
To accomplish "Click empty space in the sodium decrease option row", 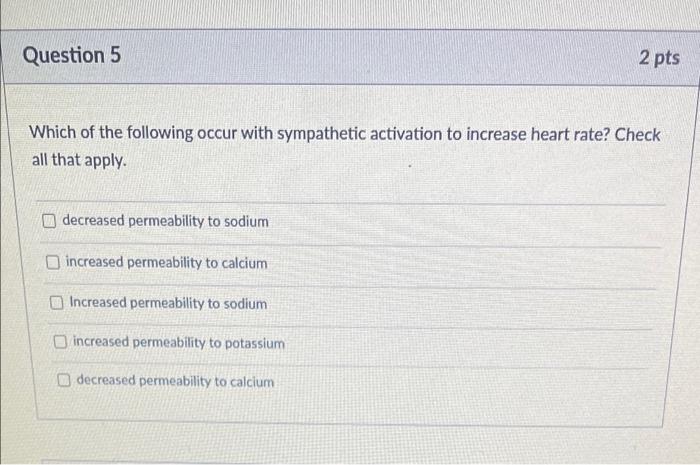I will (464, 223).
